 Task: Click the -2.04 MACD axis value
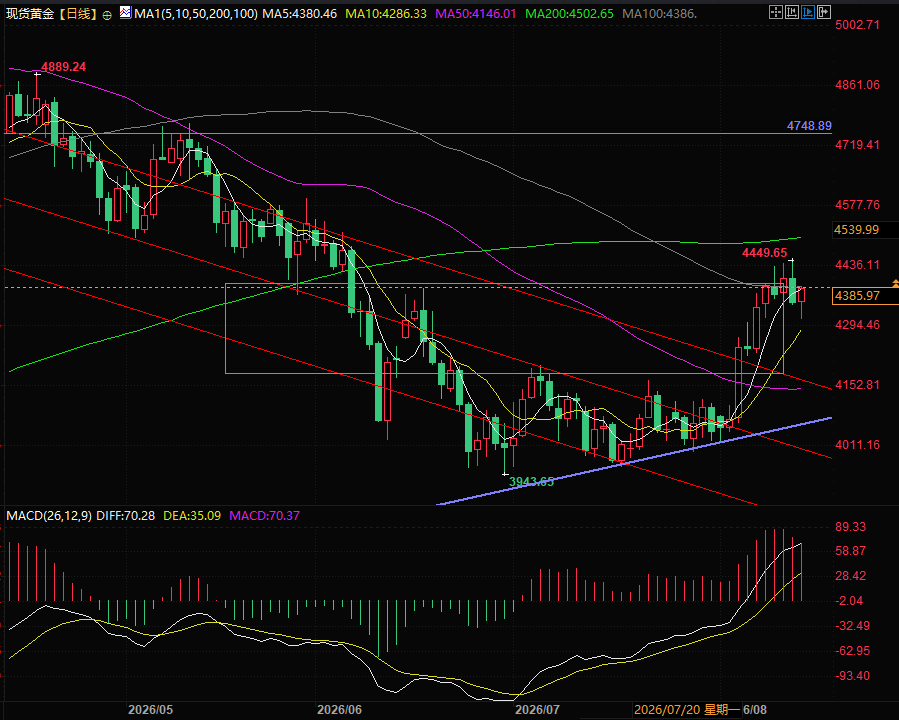850,601
